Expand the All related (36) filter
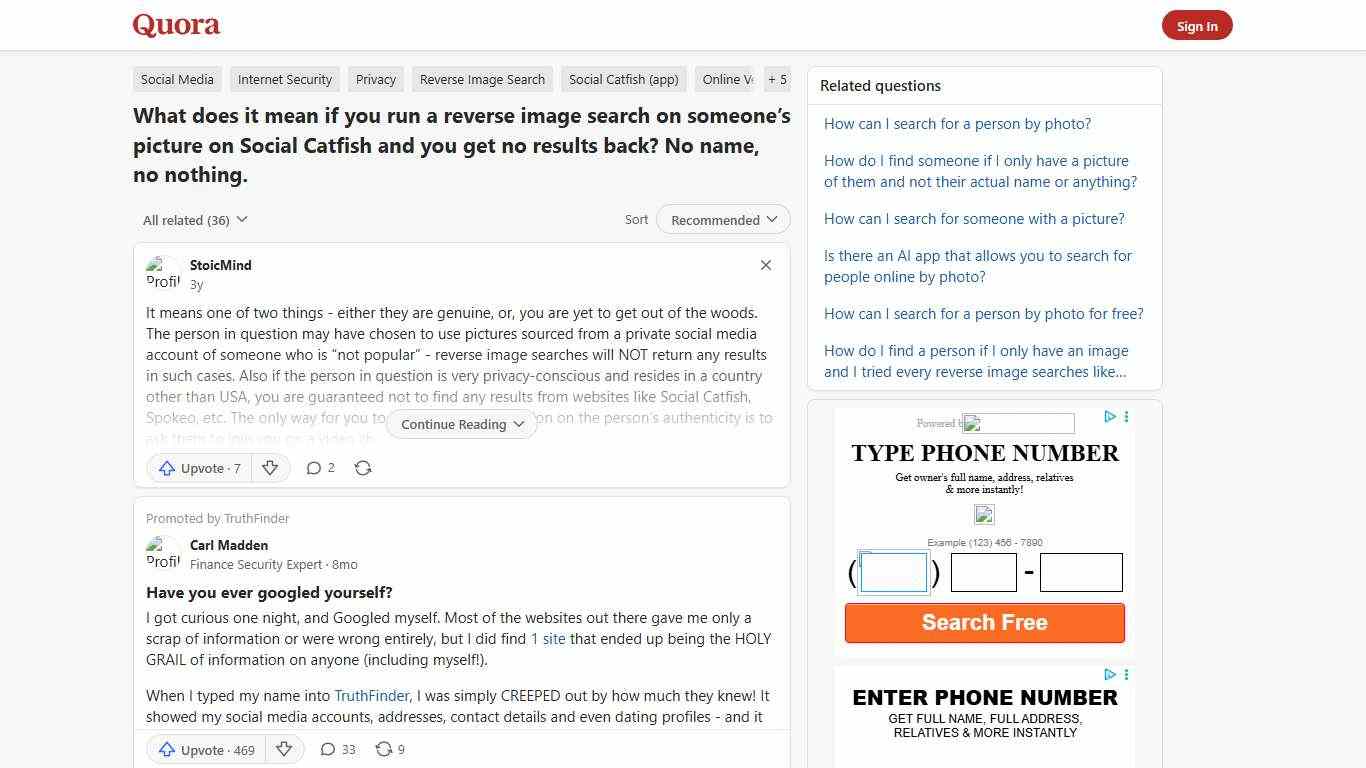Screen dimensions: 1366x768 [x=194, y=220]
